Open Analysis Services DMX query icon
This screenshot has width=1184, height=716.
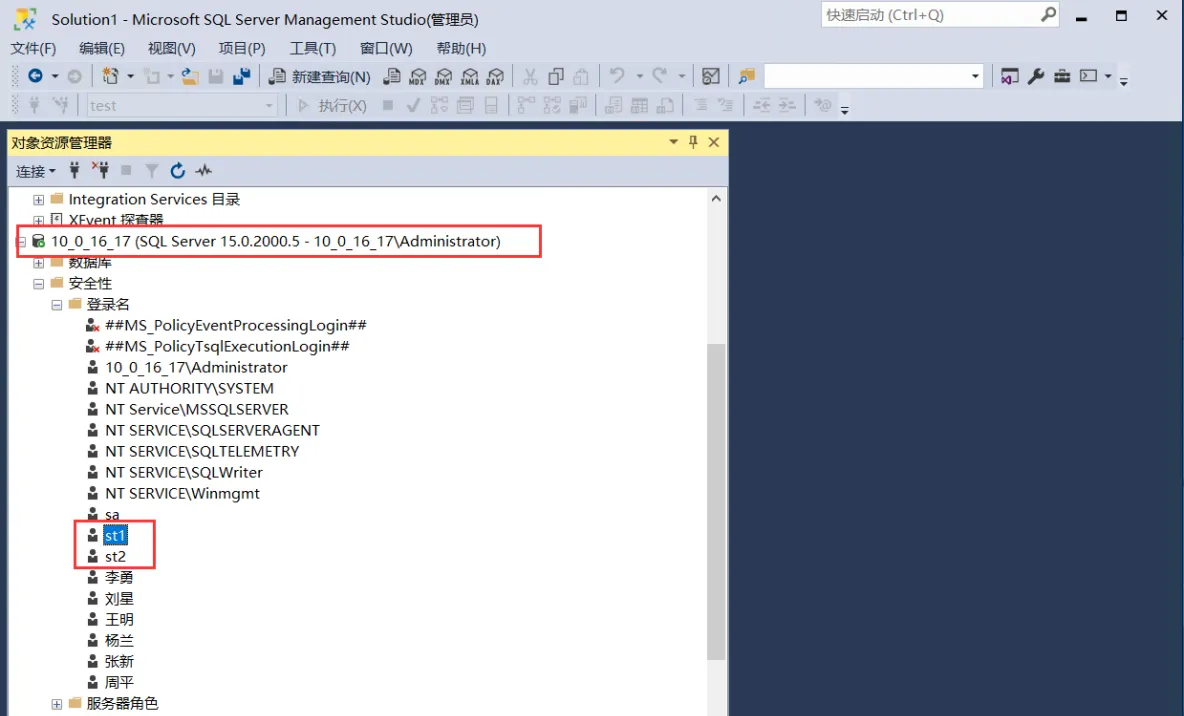pyautogui.click(x=443, y=76)
